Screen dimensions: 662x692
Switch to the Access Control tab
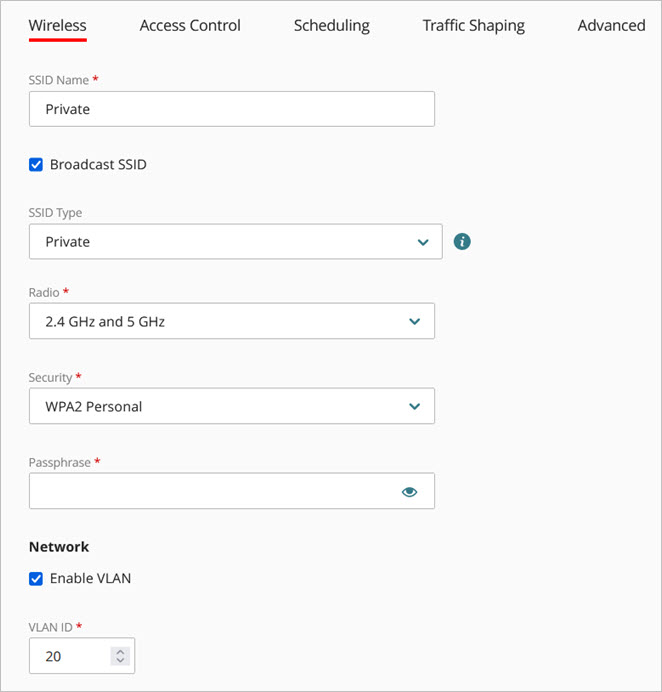[x=190, y=26]
